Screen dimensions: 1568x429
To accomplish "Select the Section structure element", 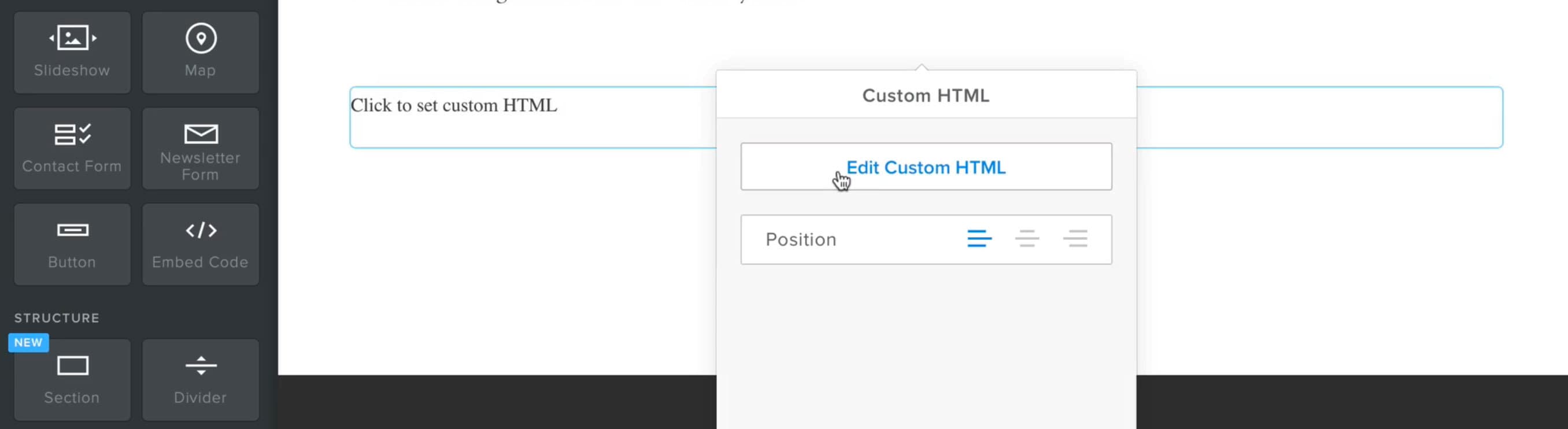I will tap(72, 380).
